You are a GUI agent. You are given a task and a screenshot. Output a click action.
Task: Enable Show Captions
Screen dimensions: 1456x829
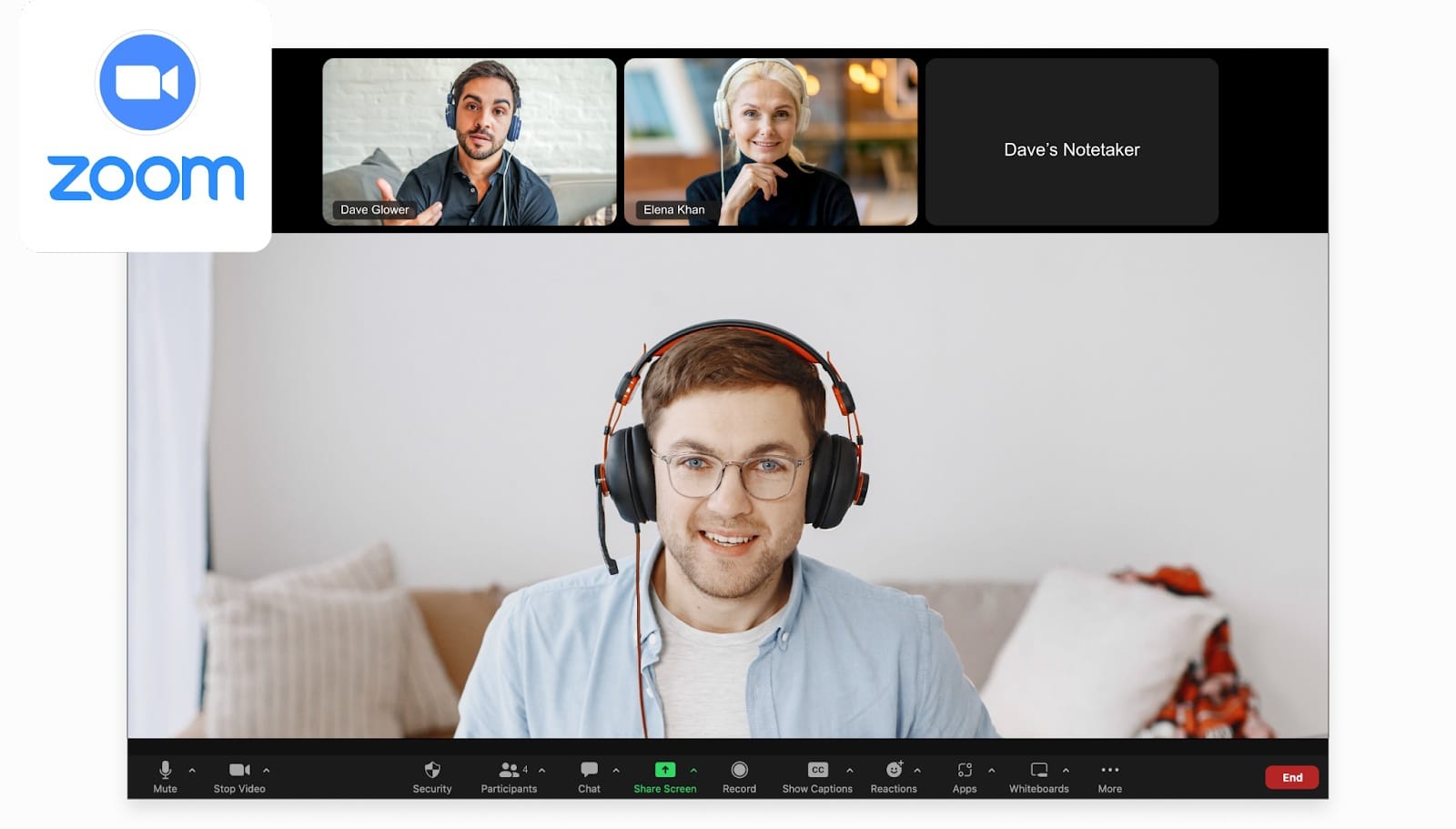816,771
